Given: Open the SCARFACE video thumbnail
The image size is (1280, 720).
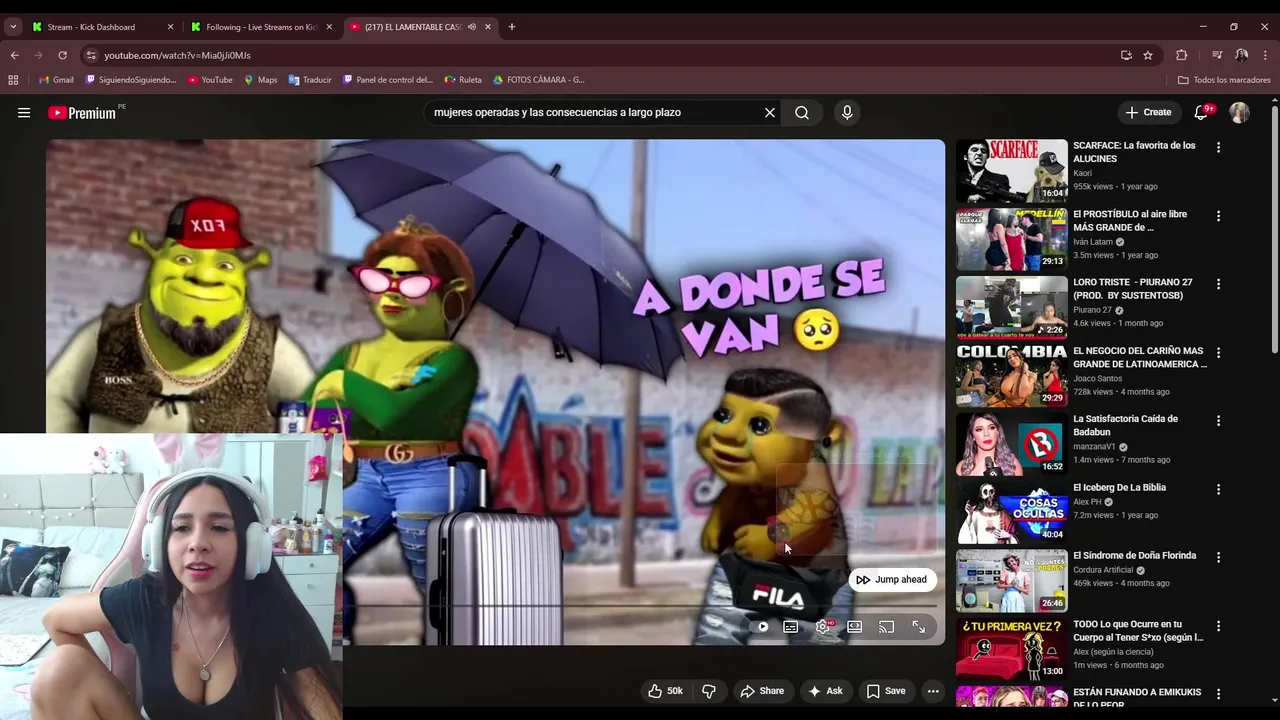Looking at the screenshot, I should tap(1011, 171).
